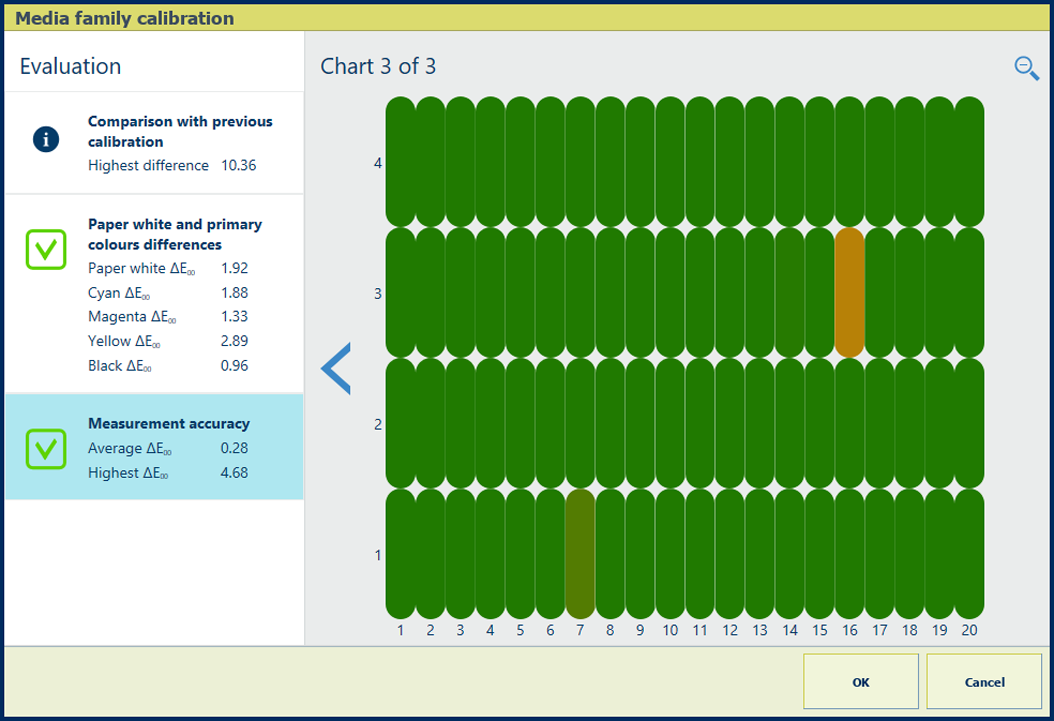Click the blue info icon for previous calibration
This screenshot has height=721, width=1054.
46,140
